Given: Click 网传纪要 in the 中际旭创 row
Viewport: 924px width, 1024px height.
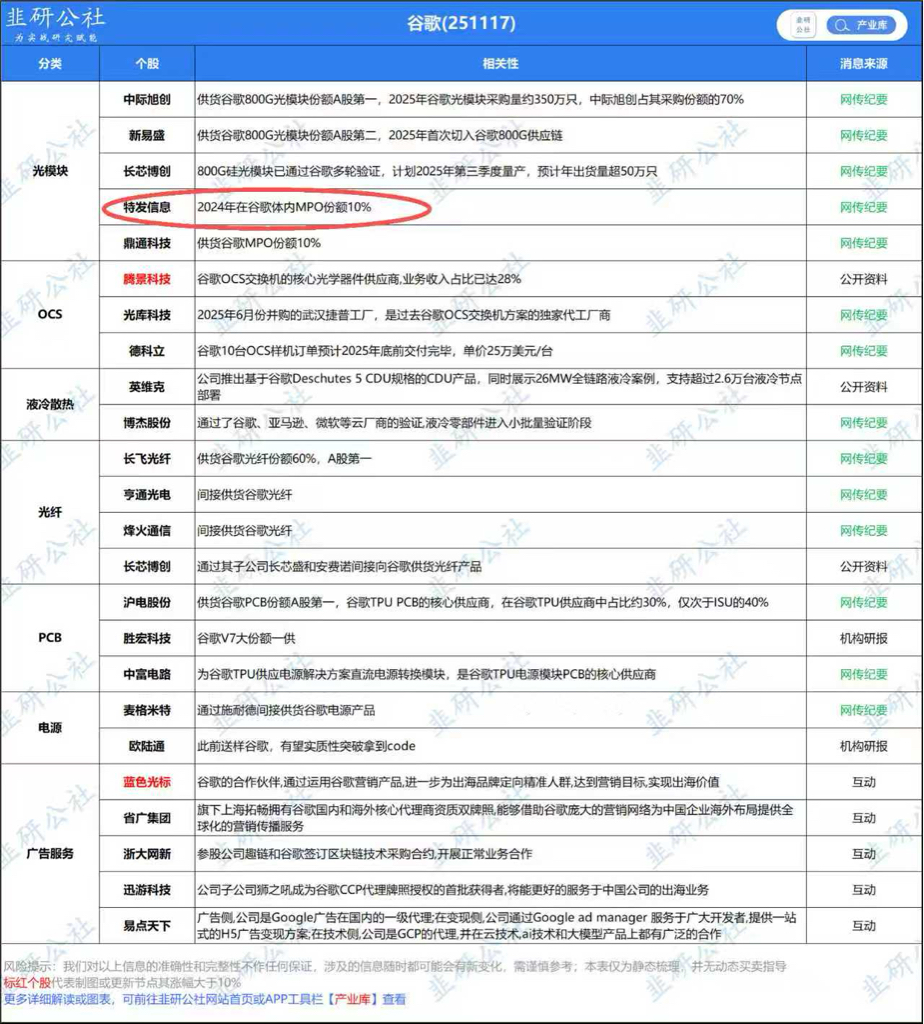Looking at the screenshot, I should (863, 99).
